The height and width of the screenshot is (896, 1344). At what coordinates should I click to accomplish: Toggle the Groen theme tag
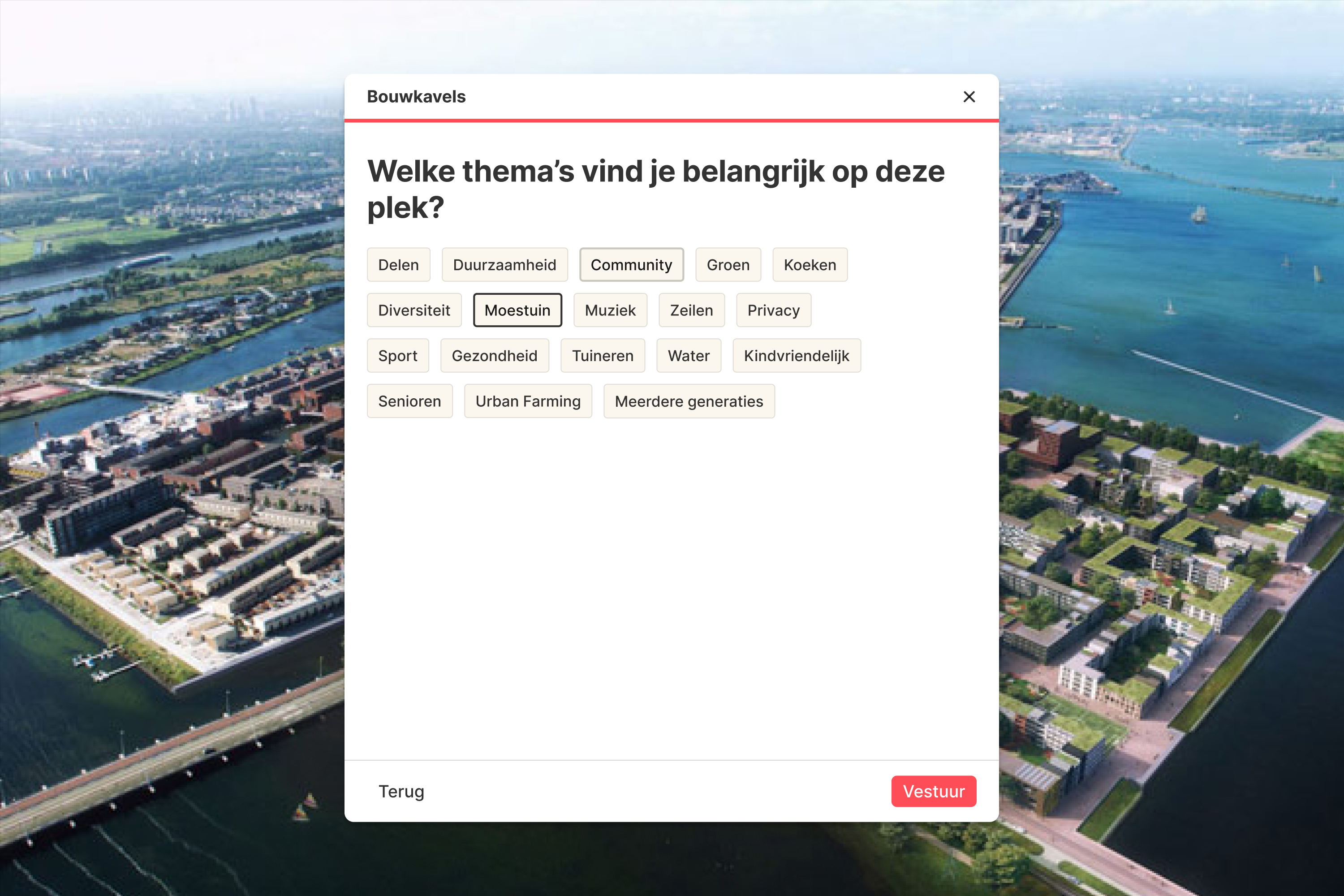tap(728, 265)
